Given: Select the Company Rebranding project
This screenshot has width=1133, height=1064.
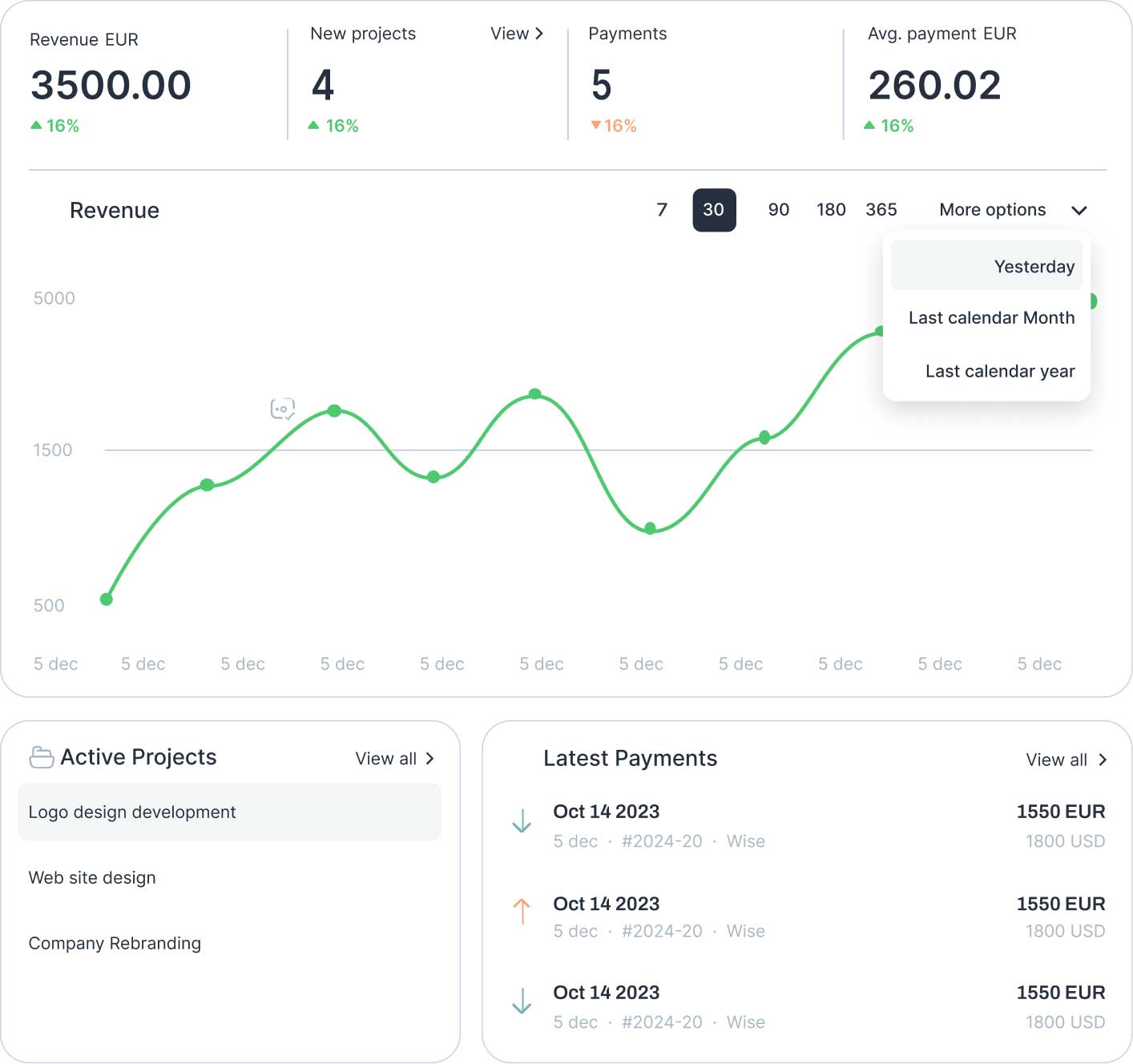Looking at the screenshot, I should [x=115, y=944].
